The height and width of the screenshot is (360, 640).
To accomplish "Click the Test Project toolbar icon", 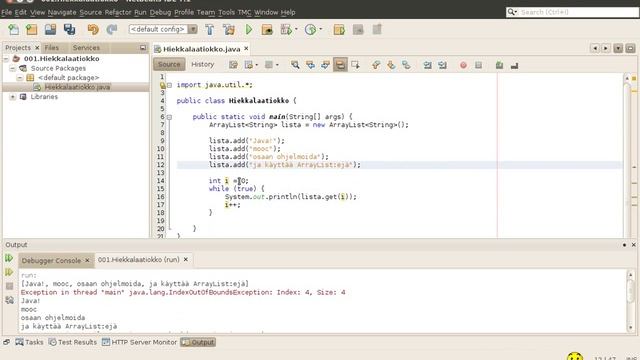I will click(x=287, y=29).
